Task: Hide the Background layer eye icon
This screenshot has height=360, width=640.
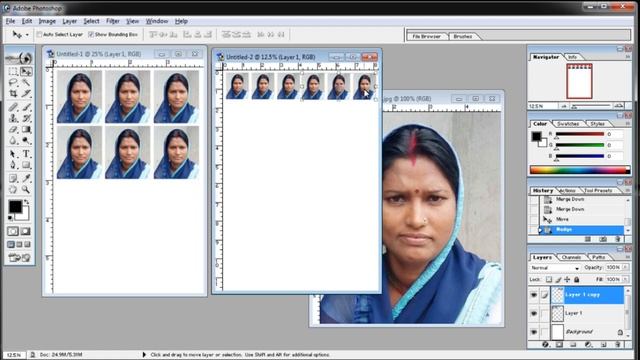Action: pos(534,332)
